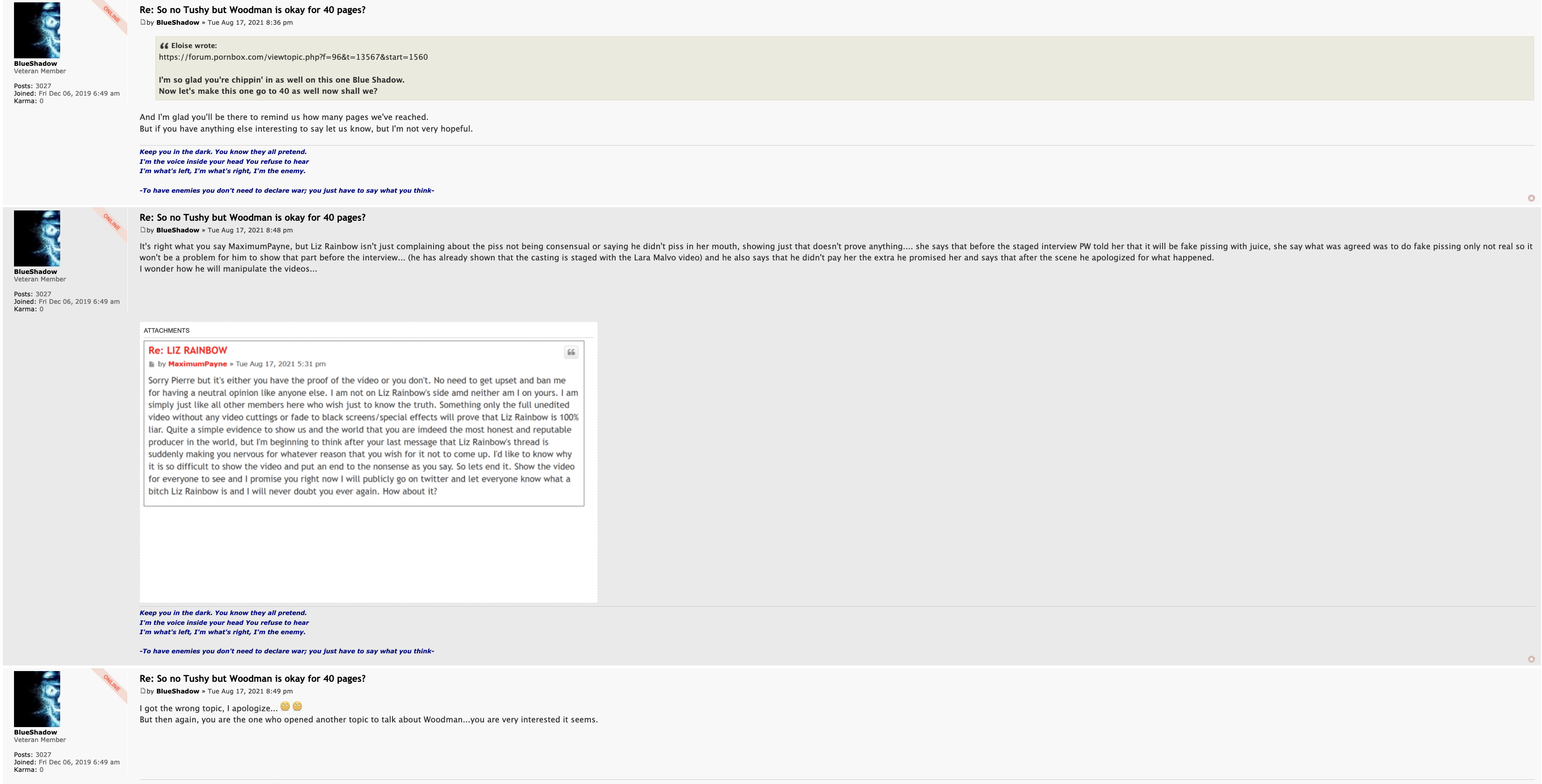The width and height of the screenshot is (1542, 784).
Task: Open BlueShadow avatar in the 8:36 pm post
Action: (37, 30)
